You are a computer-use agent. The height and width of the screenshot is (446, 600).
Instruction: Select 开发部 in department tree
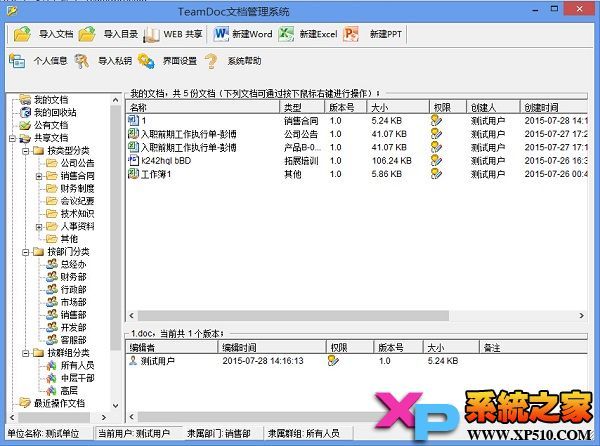(x=73, y=327)
